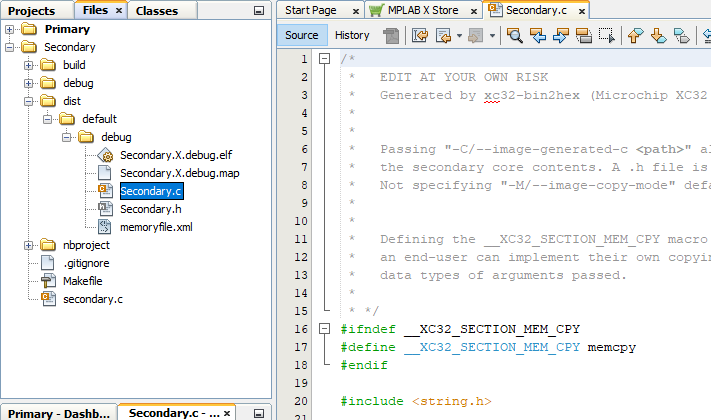The image size is (711, 420).
Task: Switch to the Projects tab
Action: (x=32, y=10)
